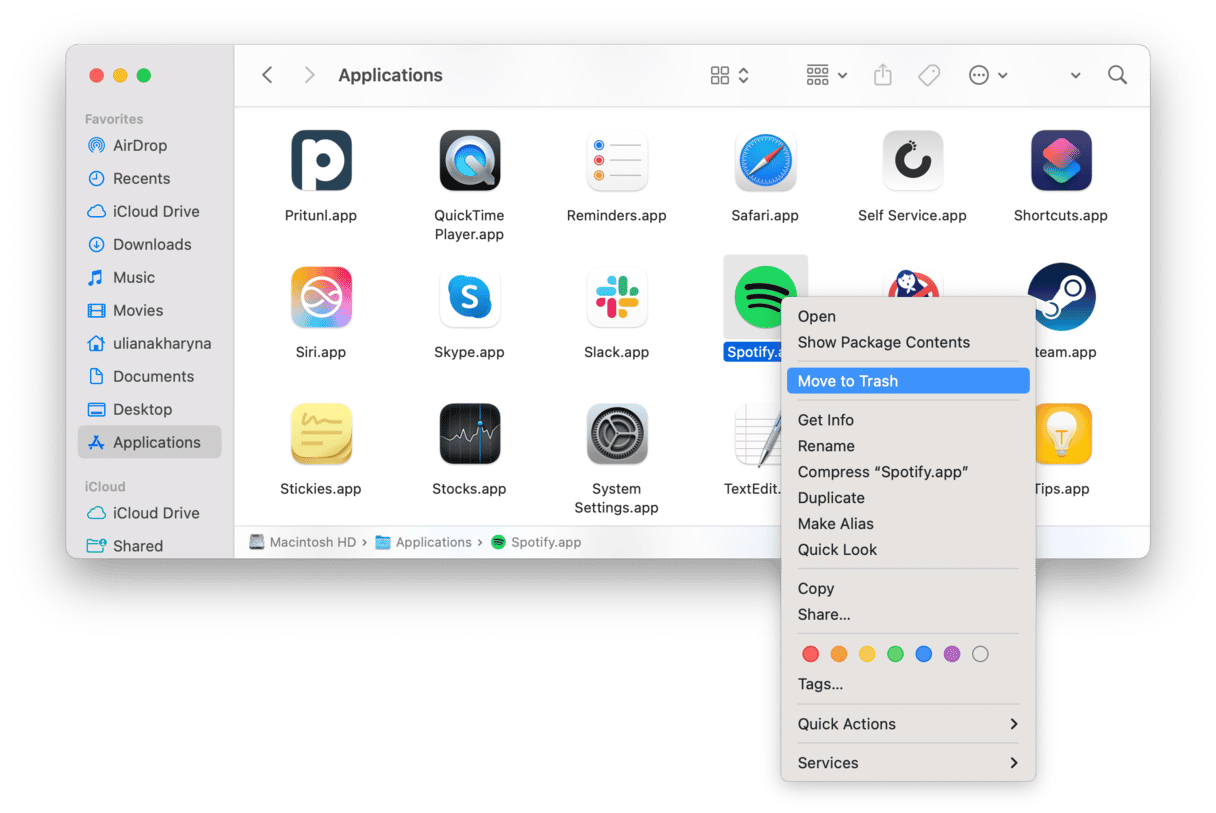The image size is (1216, 813).
Task: Choose Share... from the context menu
Action: pyautogui.click(x=908, y=615)
